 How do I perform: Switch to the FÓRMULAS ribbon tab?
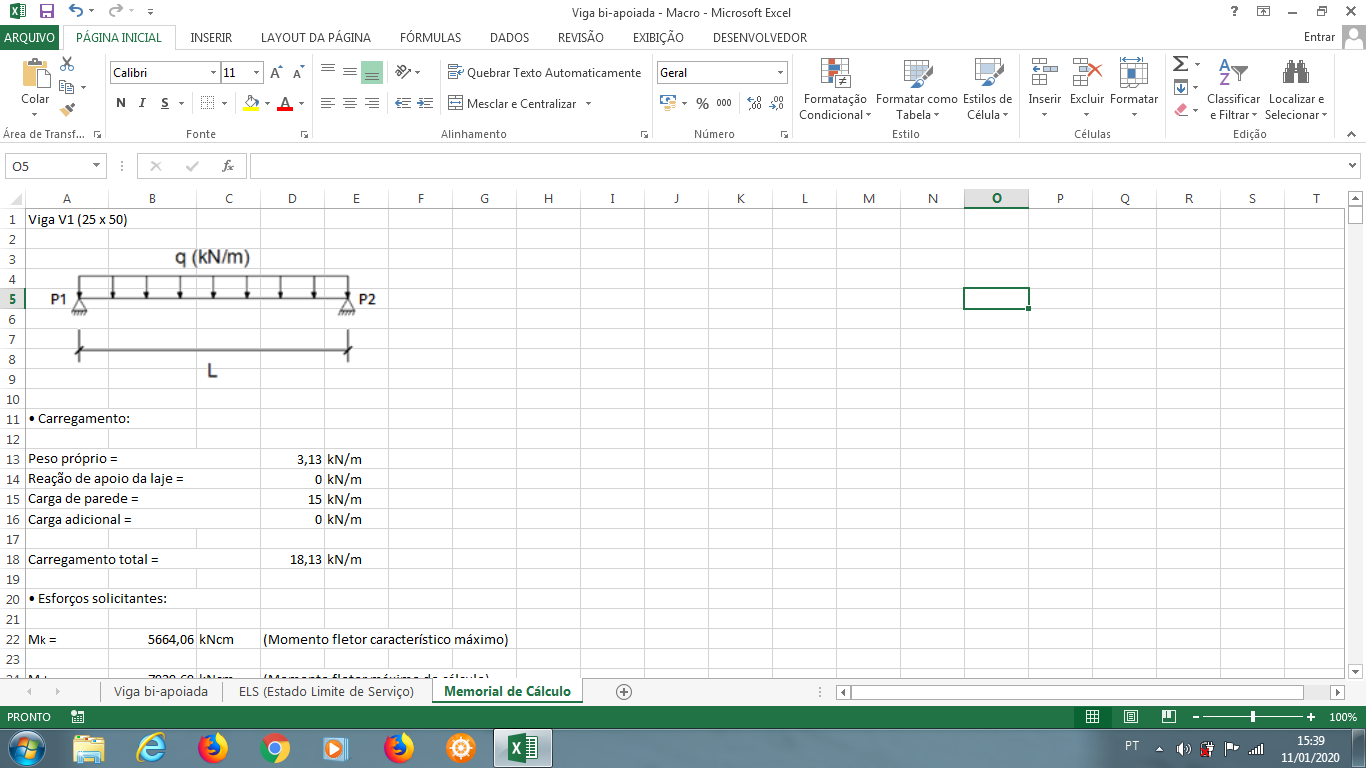pos(430,38)
